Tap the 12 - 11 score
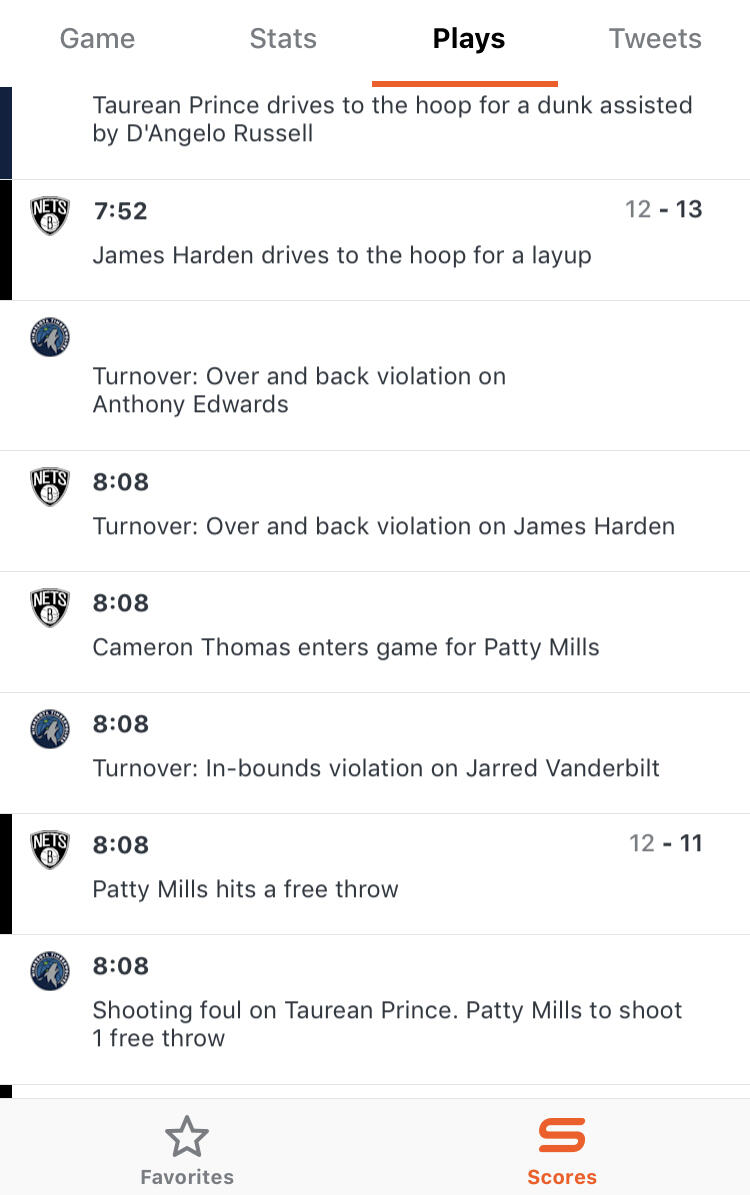Image resolution: width=750 pixels, height=1195 pixels. click(665, 844)
